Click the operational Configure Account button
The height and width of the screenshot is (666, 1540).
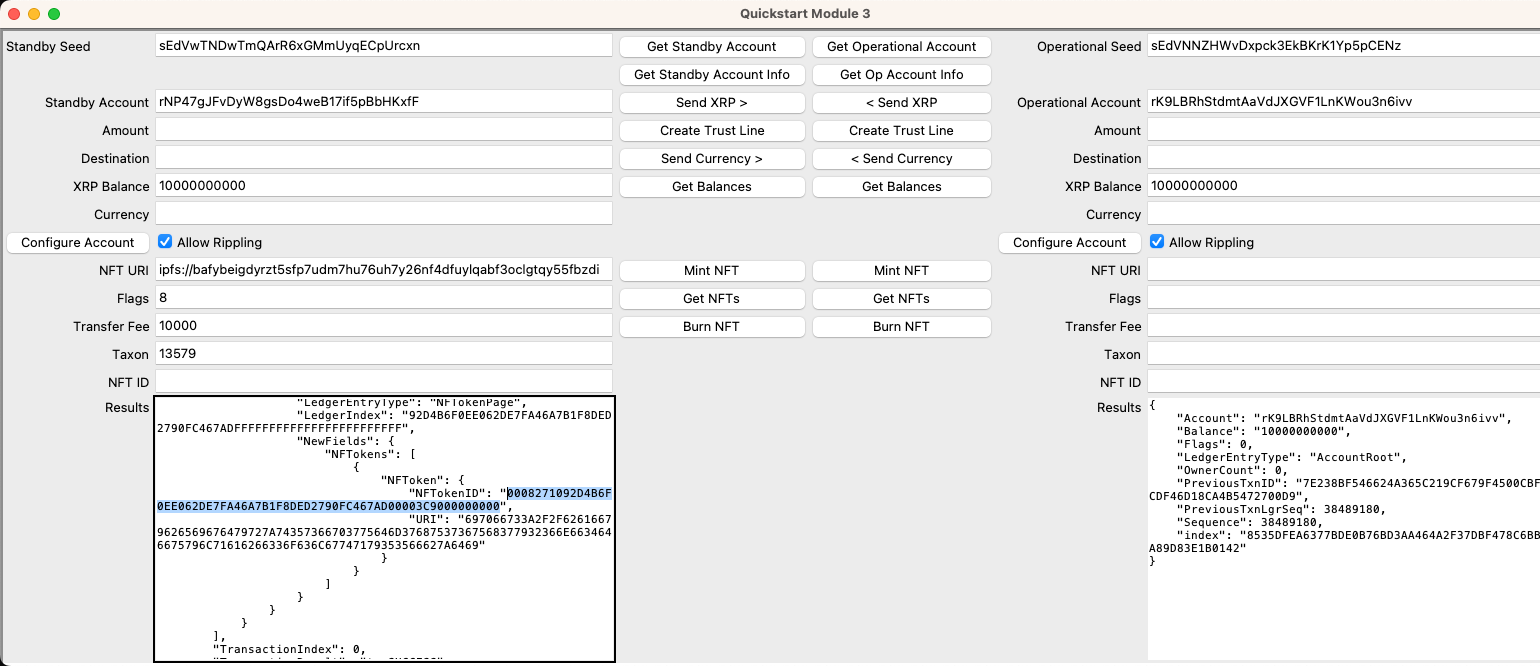(1069, 243)
